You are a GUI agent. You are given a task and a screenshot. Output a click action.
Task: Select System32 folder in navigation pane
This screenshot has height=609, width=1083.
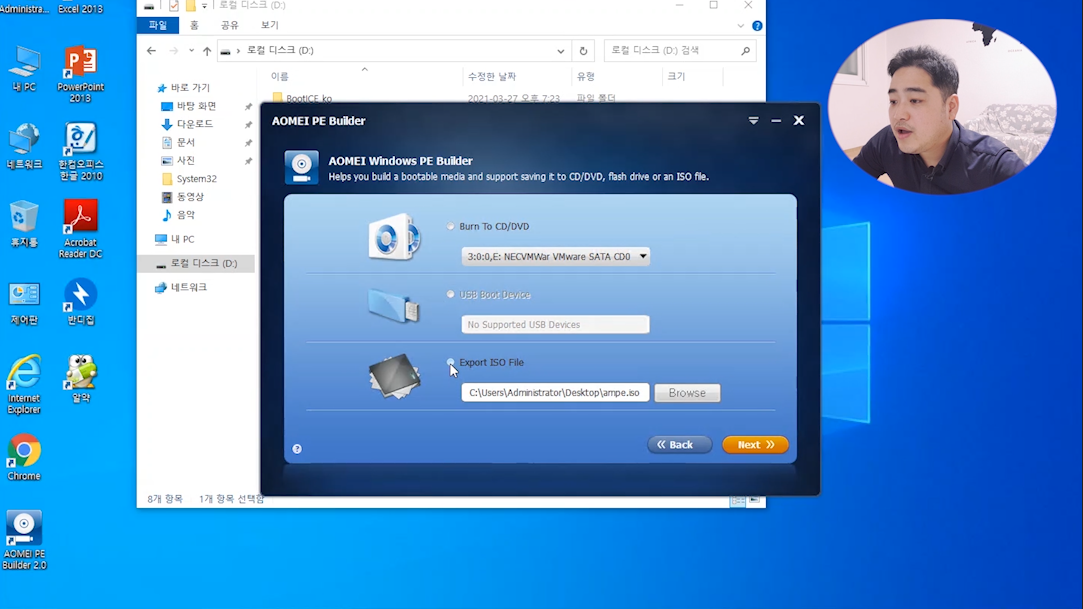pos(189,178)
